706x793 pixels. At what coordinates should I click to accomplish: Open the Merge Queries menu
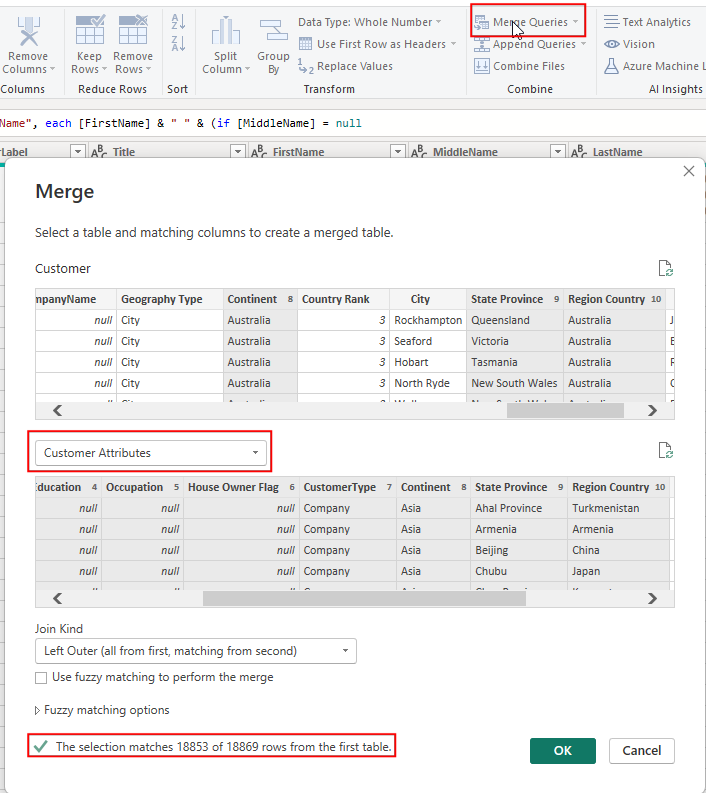point(528,21)
